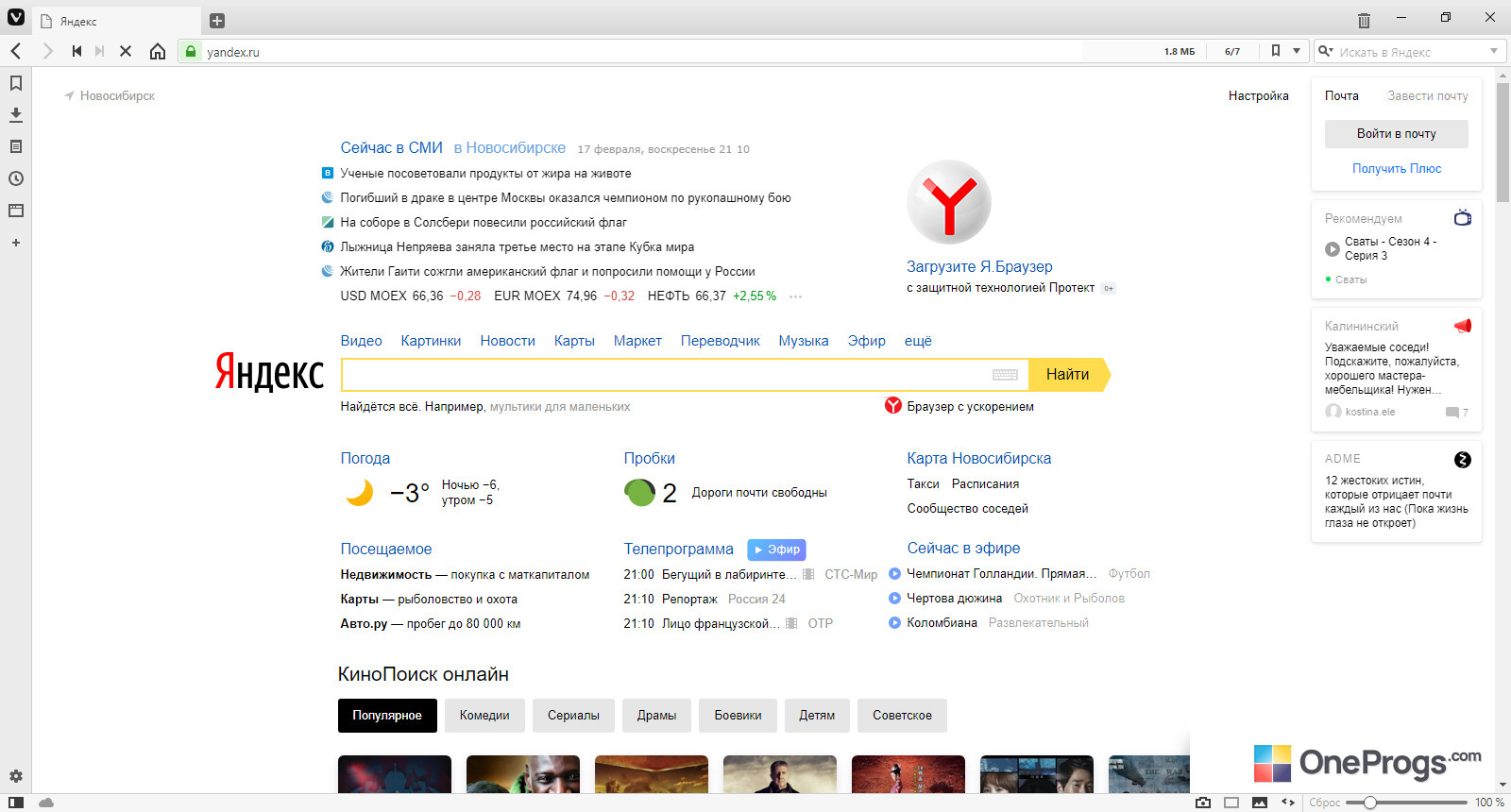This screenshot has height=812, width=1511.
Task: Expand more exchange rates with the ellipsis
Action: point(796,296)
